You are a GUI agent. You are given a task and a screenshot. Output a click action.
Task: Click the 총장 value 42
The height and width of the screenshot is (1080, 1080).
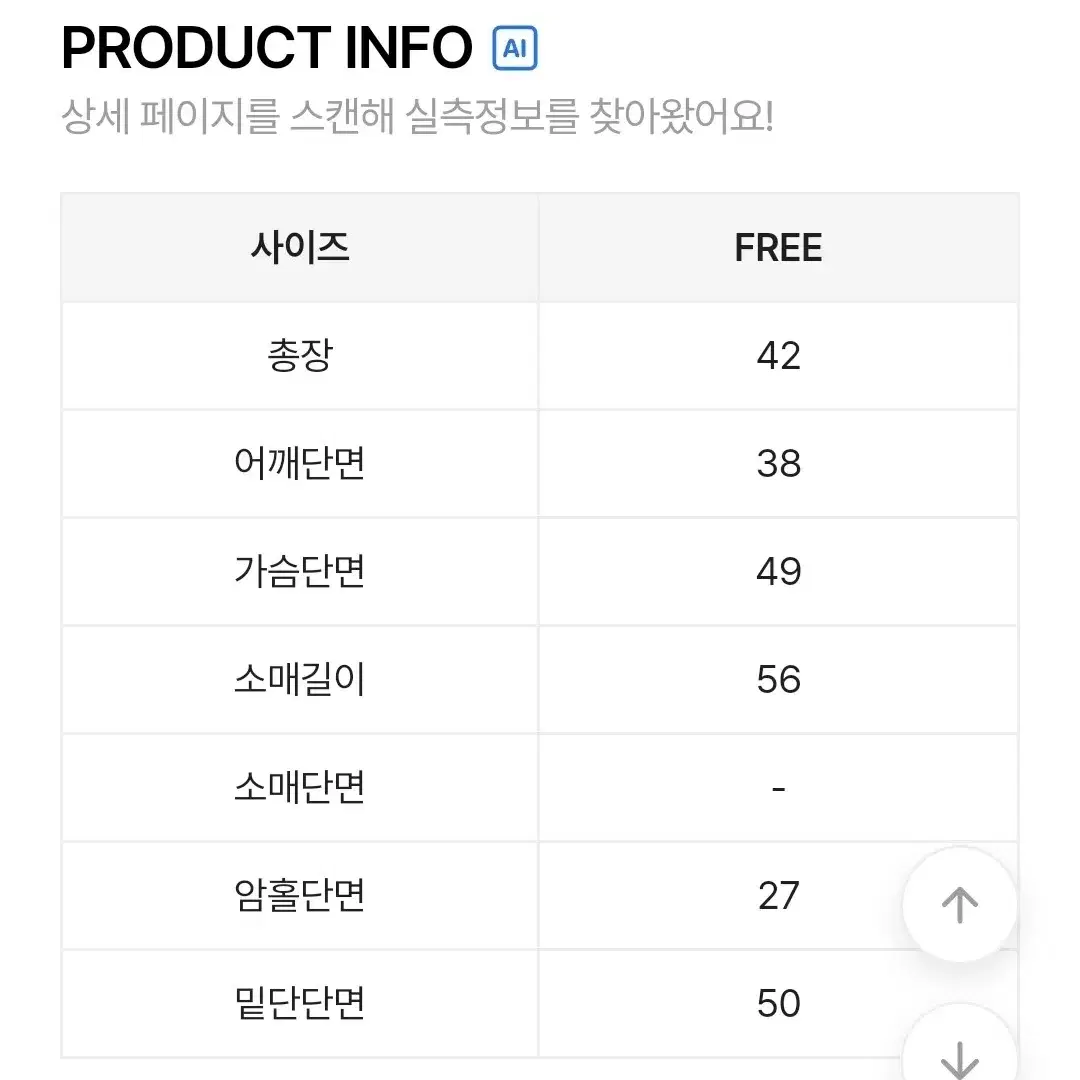(x=778, y=355)
